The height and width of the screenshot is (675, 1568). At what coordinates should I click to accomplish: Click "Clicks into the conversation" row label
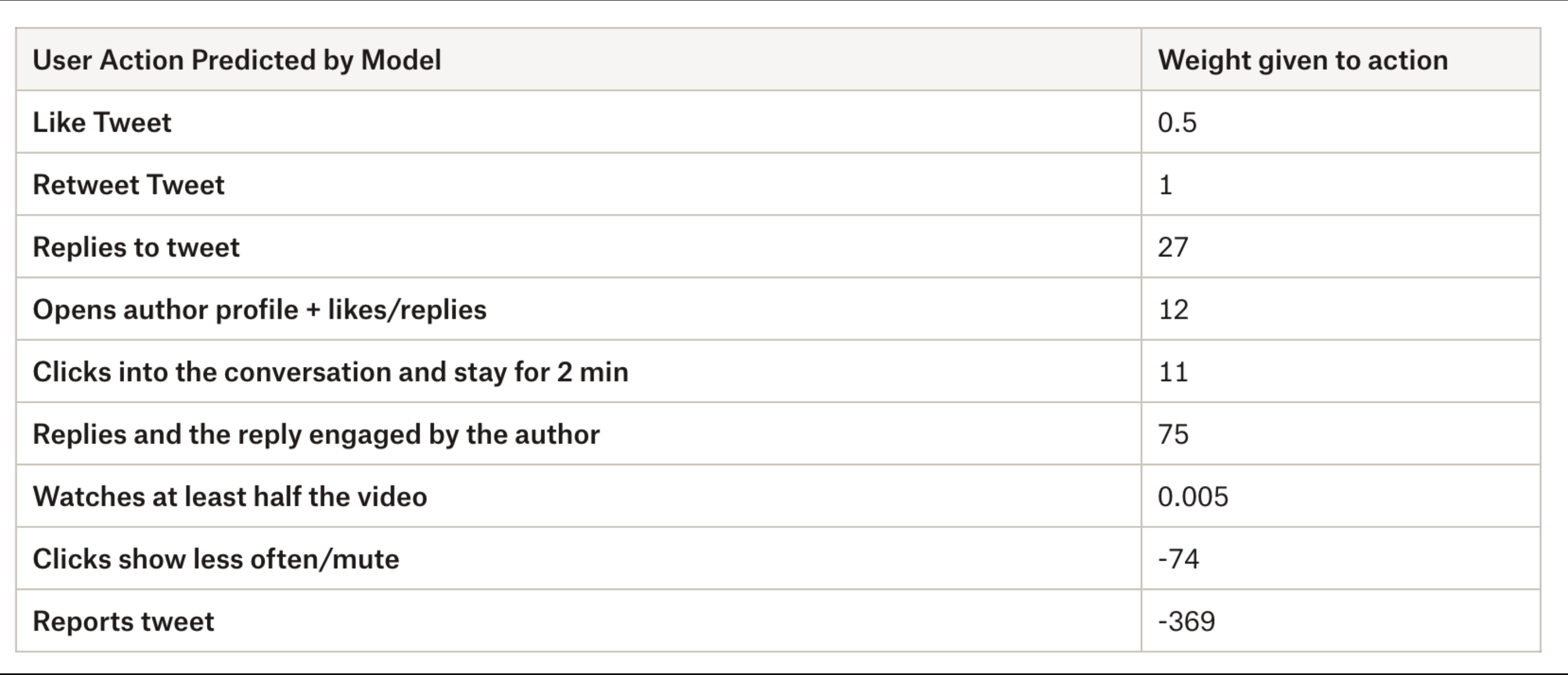[330, 372]
